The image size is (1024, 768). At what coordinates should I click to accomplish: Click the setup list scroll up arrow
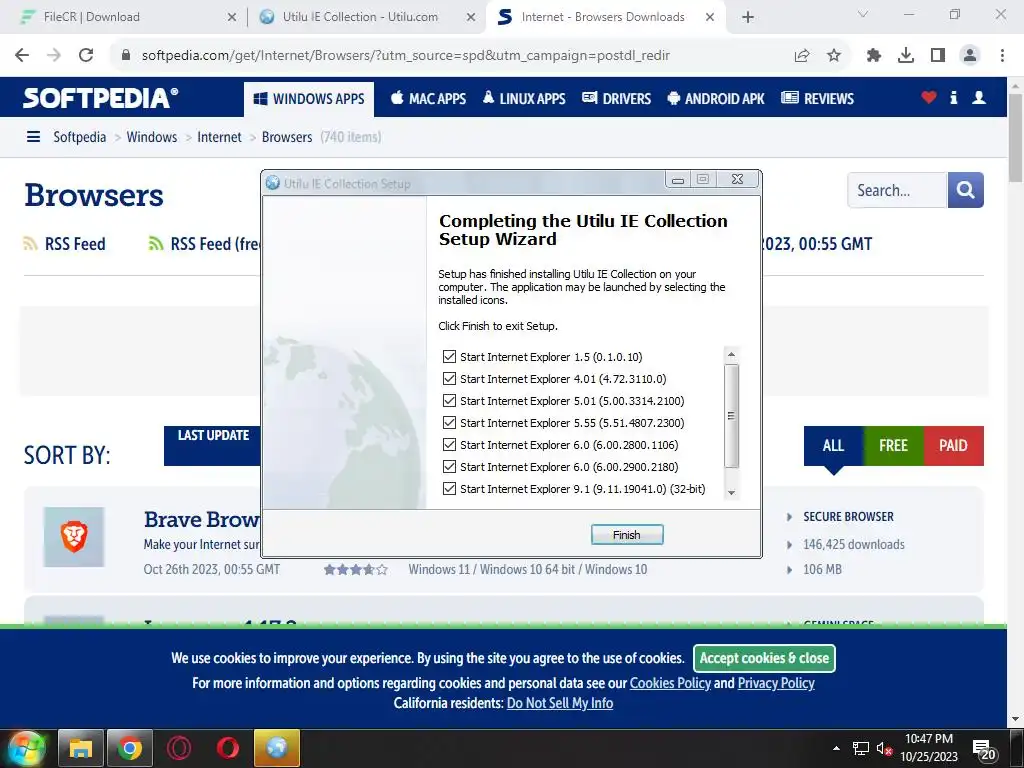731,354
